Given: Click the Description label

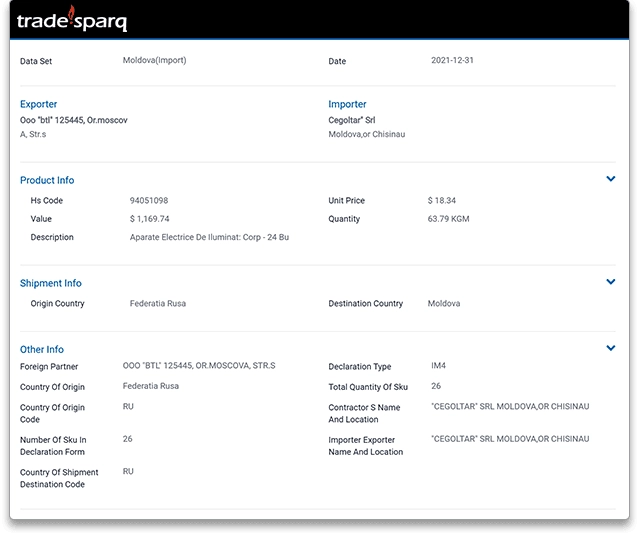Looking at the screenshot, I should [x=52, y=237].
